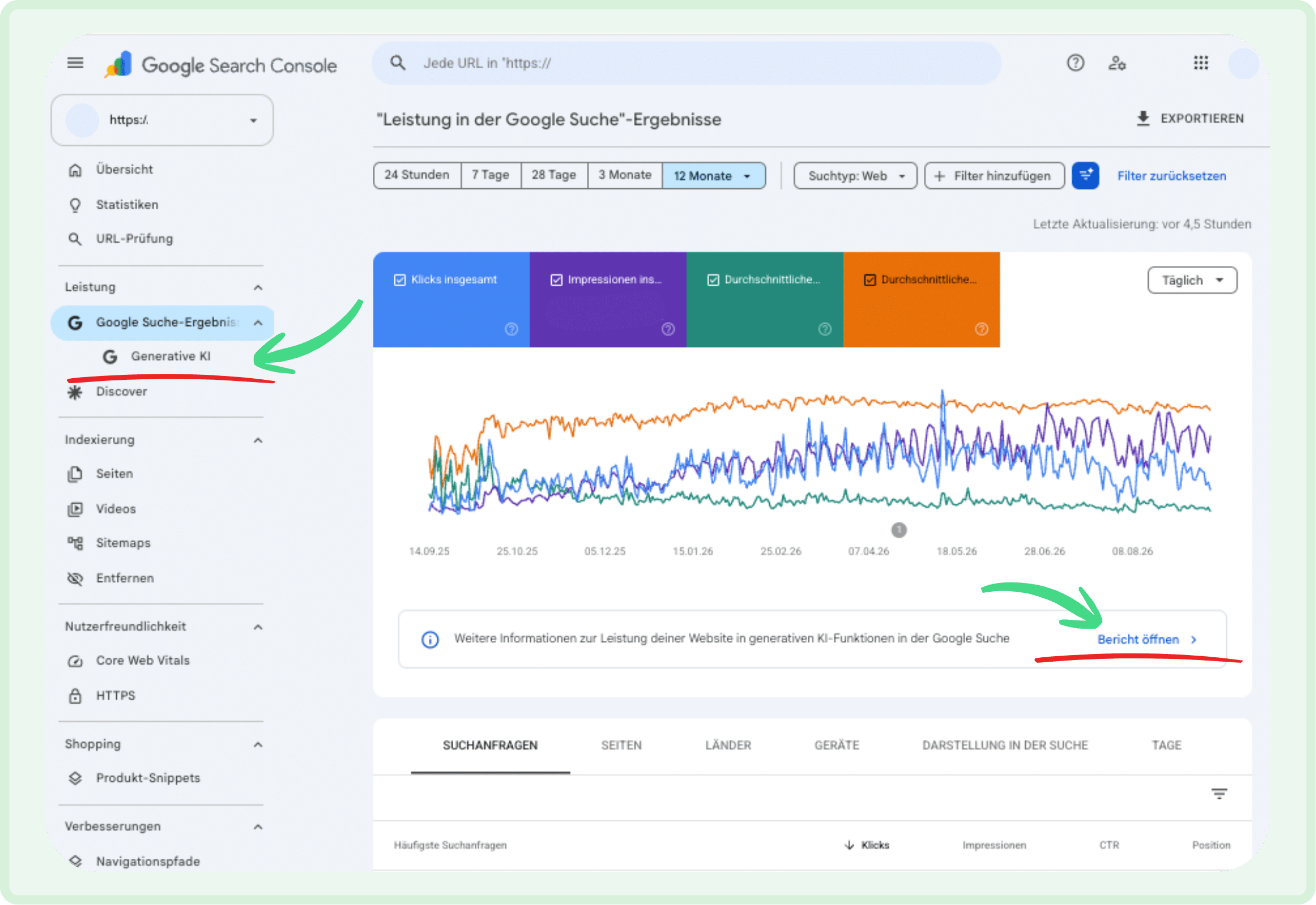The width and height of the screenshot is (1316, 905).
Task: Click help icon on Impressionen card
Action: (x=668, y=329)
